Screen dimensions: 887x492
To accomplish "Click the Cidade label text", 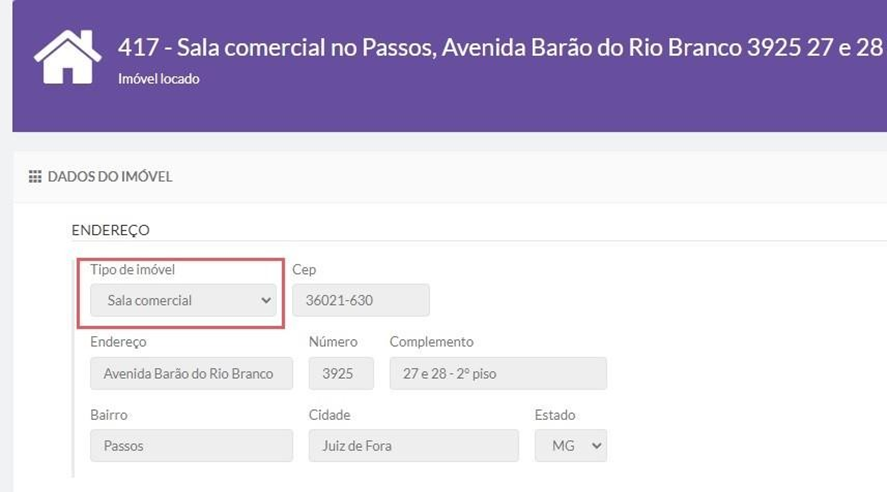I will (x=329, y=415).
